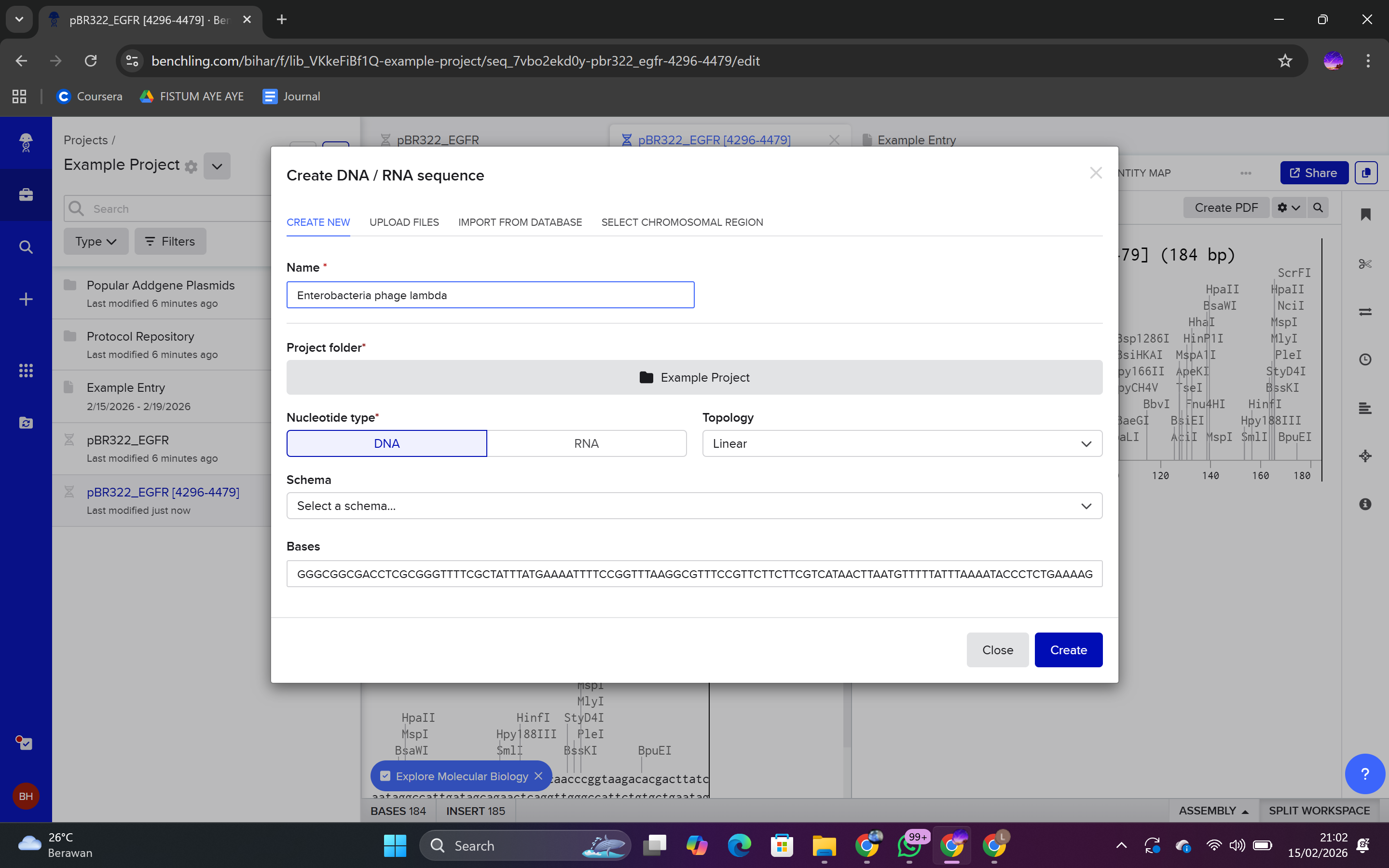Click the plus create icon in left sidebar

coord(26,299)
